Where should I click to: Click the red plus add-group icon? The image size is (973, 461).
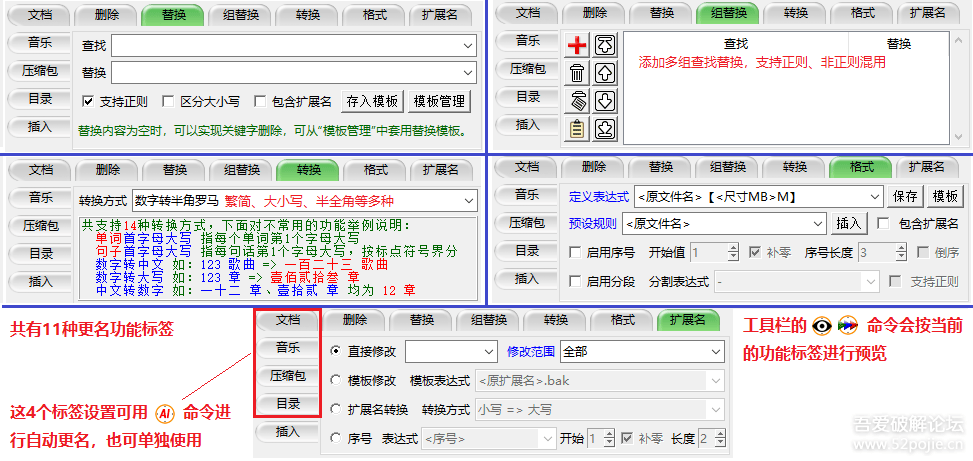click(x=577, y=45)
